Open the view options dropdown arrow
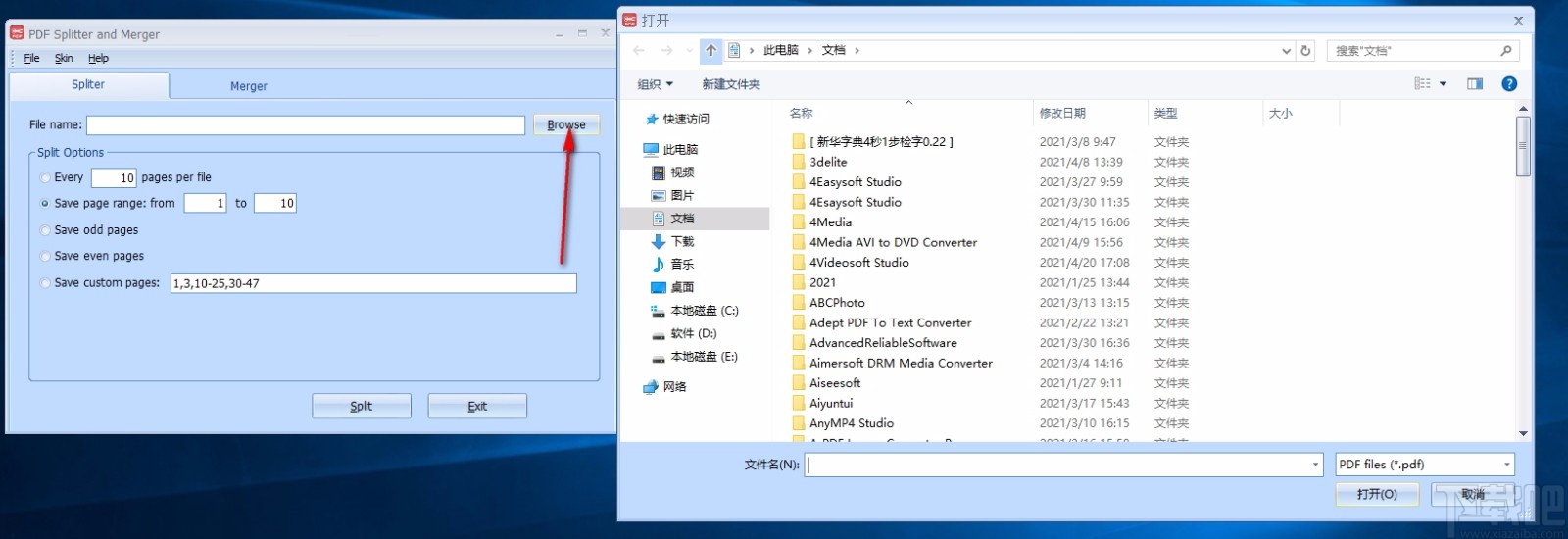Viewport: 1568px width, 539px height. click(x=1443, y=84)
